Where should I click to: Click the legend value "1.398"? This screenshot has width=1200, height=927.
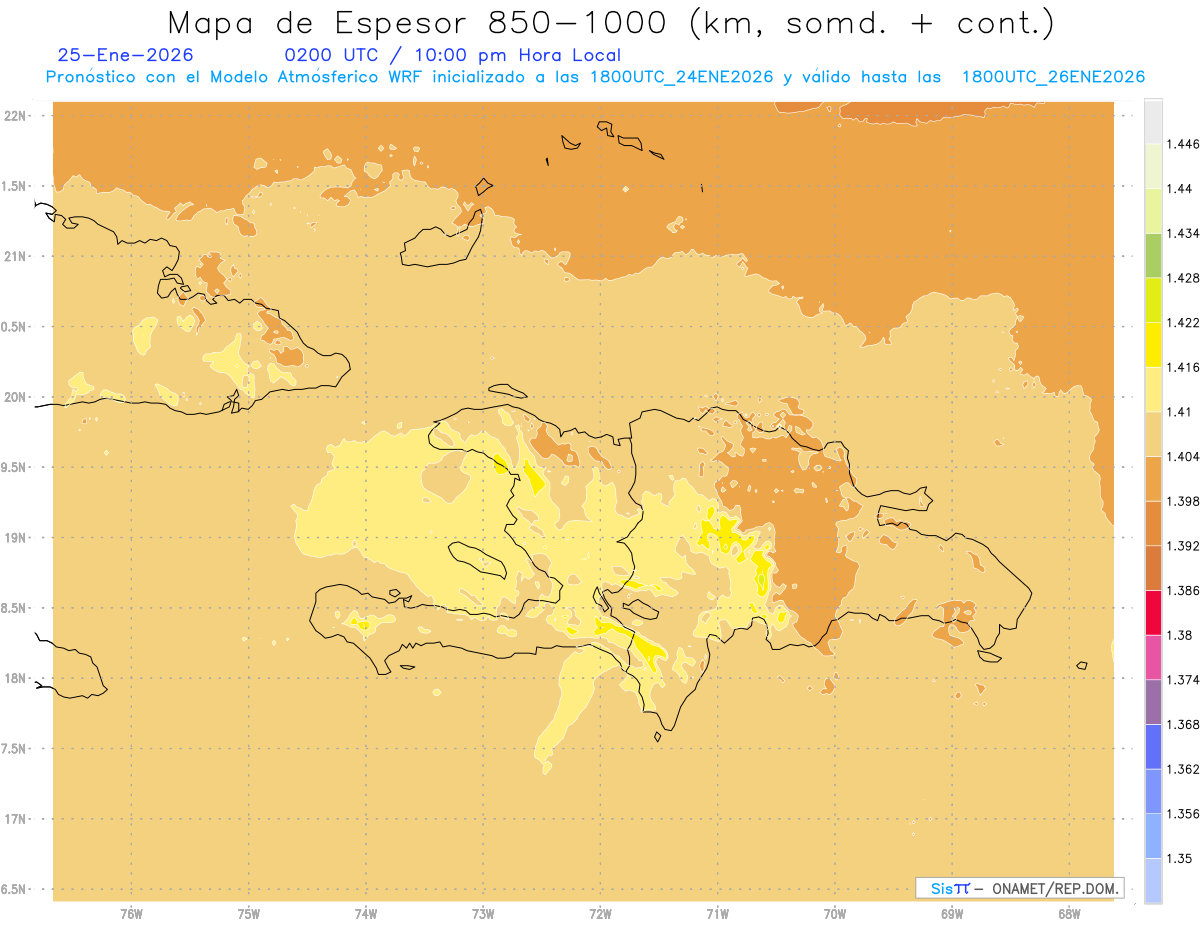[x=1185, y=501]
